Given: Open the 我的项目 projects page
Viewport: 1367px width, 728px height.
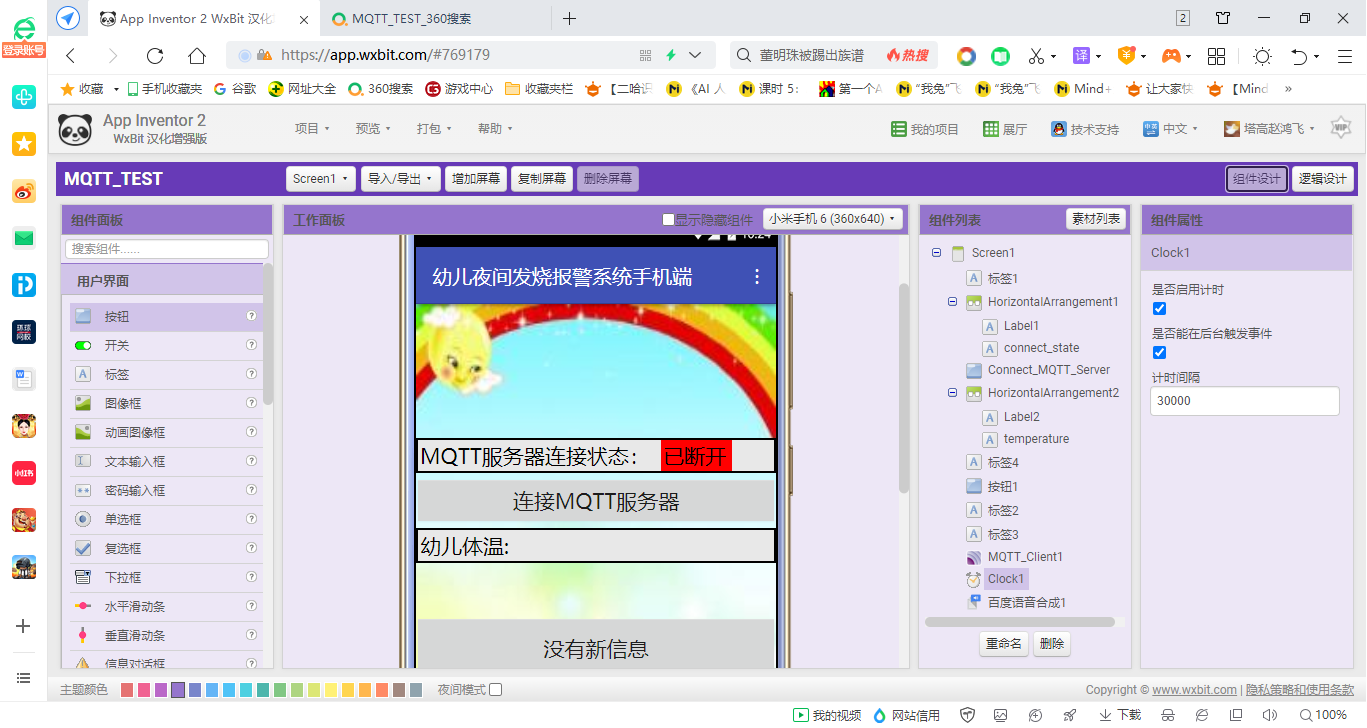Looking at the screenshot, I should [925, 129].
